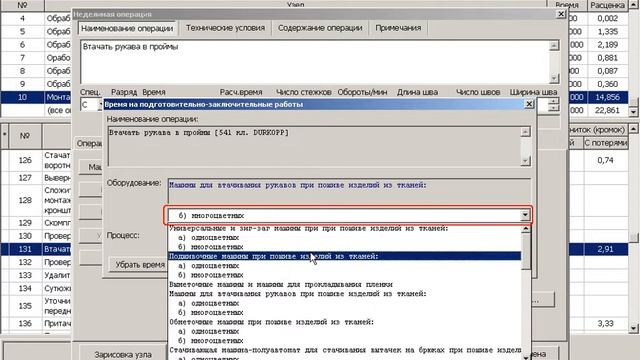Screen dimensions: 640x360
Task: Switch to the Технические условия tab
Action: point(225,28)
